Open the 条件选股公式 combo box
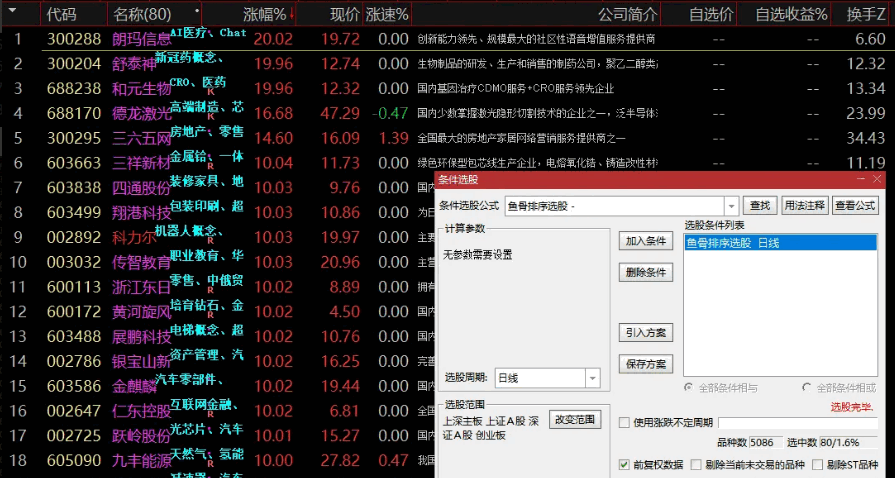This screenshot has width=895, height=478. tap(622, 206)
